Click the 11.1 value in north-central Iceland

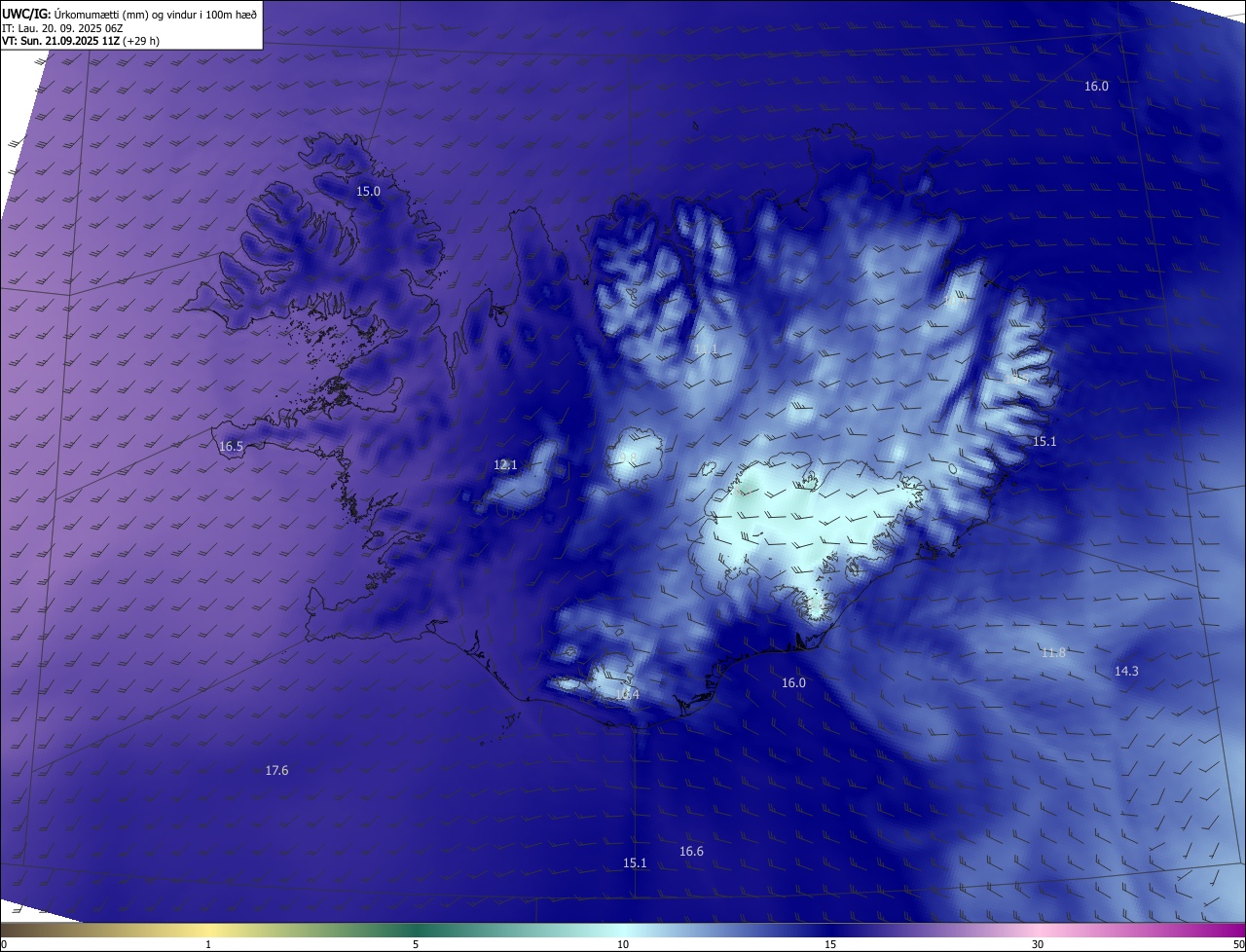click(x=705, y=348)
